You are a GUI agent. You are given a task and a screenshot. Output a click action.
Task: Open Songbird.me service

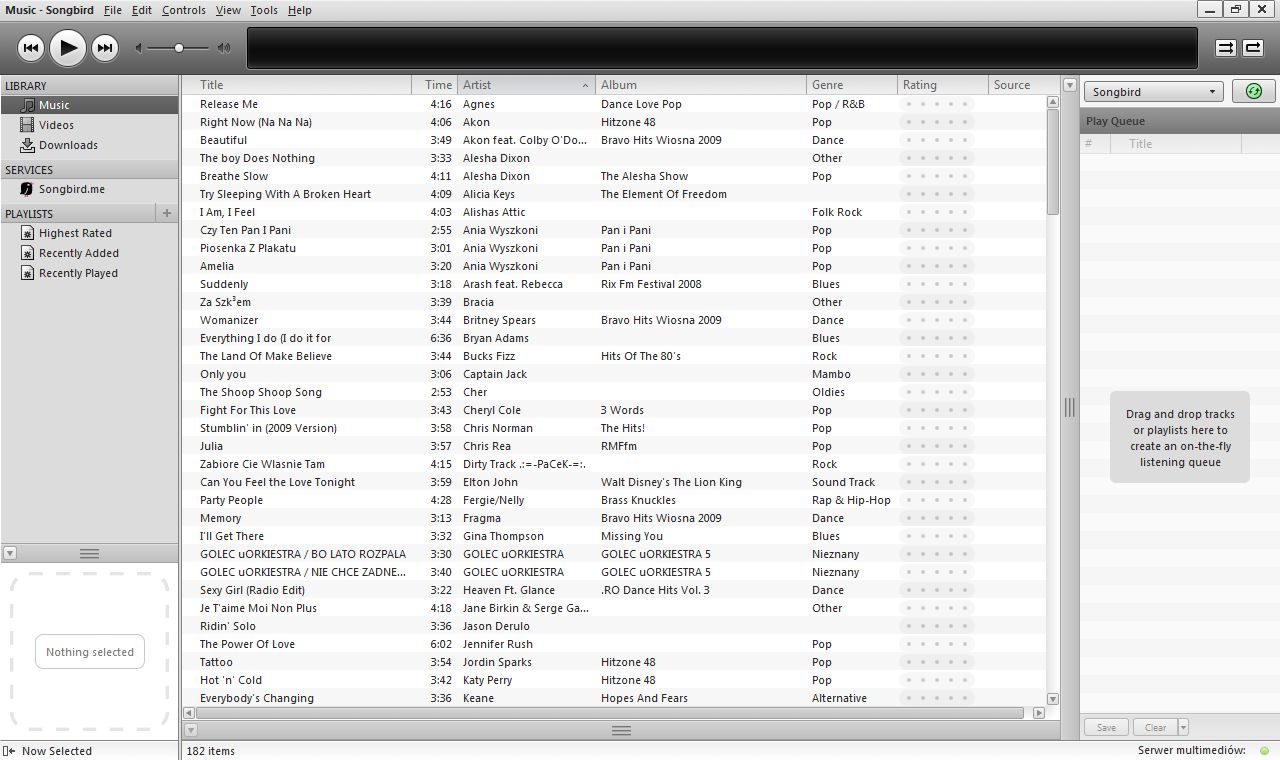(x=90, y=189)
